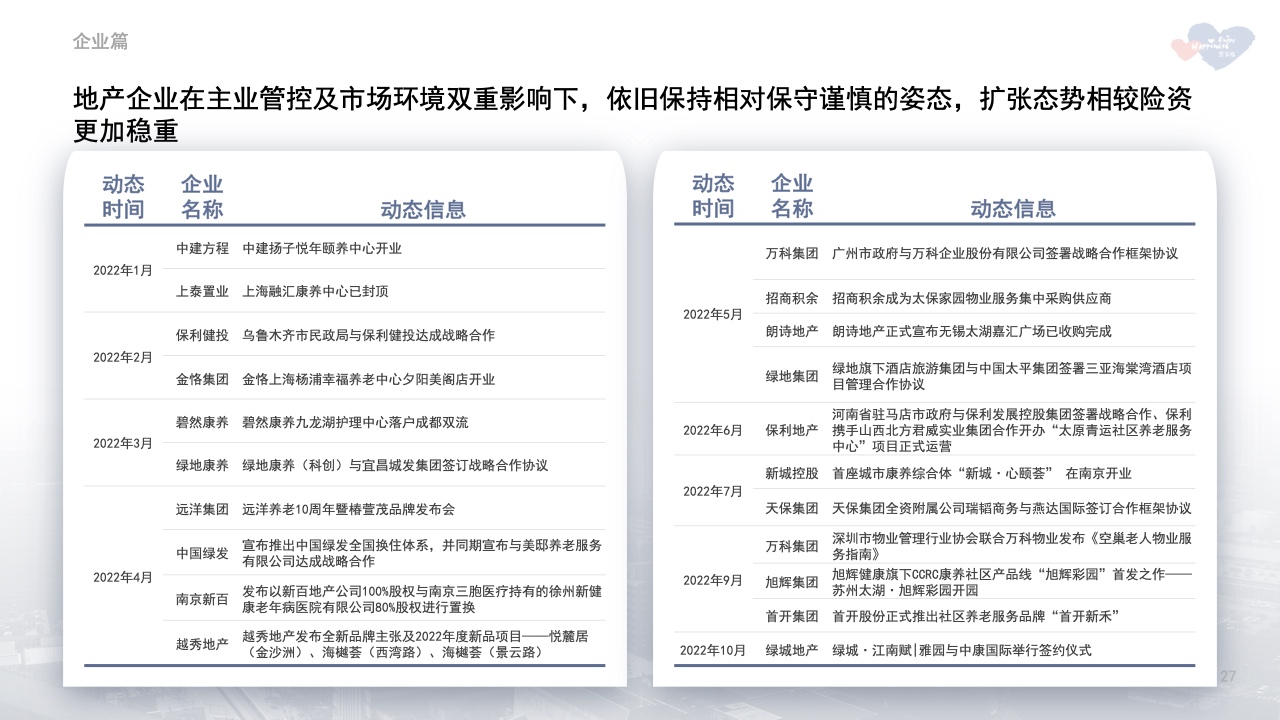Image resolution: width=1280 pixels, height=720 pixels.
Task: Click the text starting "宣布推出中国绿发全国换住体系"
Action: (422, 554)
